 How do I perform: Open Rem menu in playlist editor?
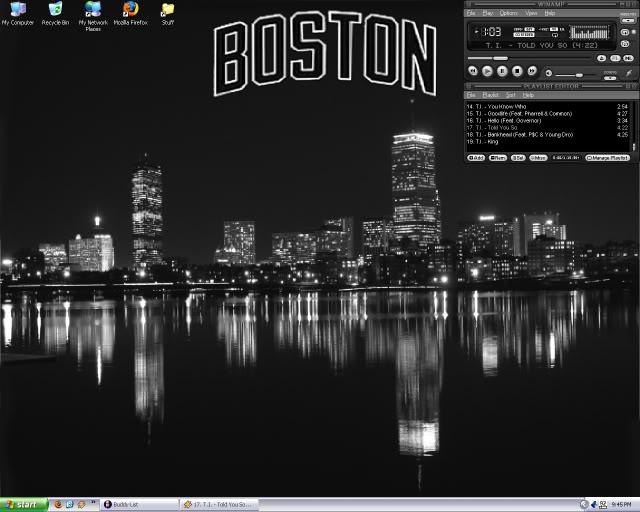click(498, 158)
